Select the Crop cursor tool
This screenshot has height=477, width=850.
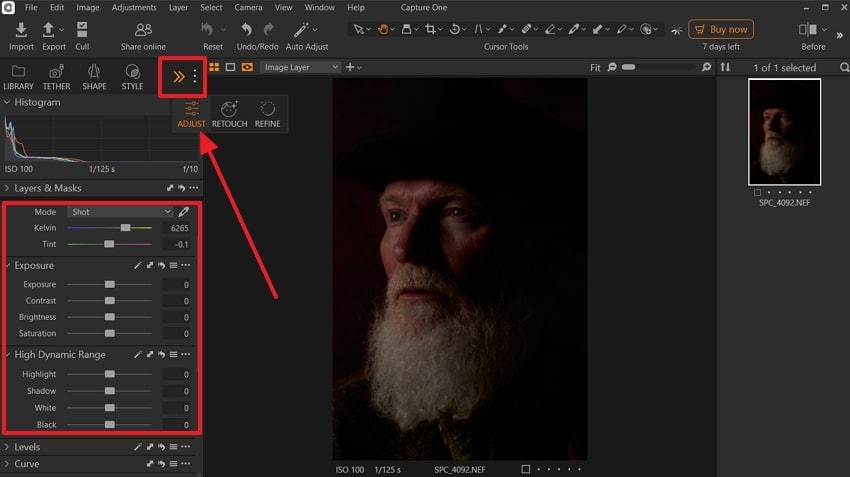pyautogui.click(x=430, y=29)
